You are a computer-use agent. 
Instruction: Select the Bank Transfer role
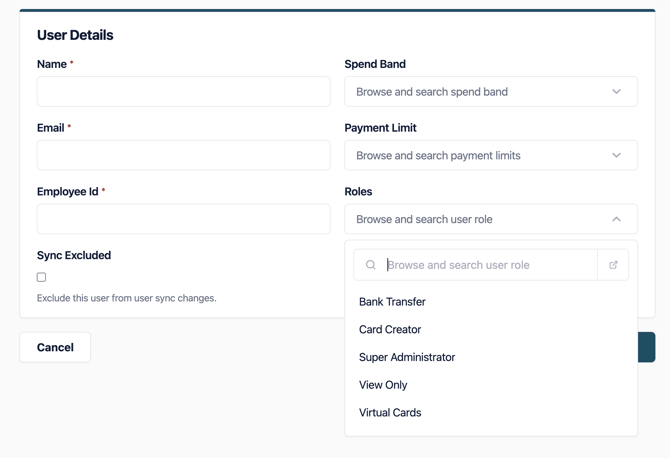(392, 302)
